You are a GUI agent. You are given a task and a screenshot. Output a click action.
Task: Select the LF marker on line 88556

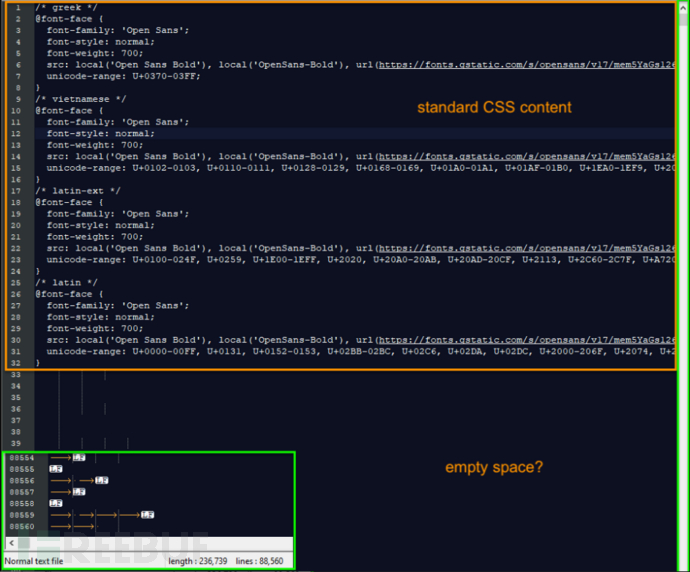click(x=101, y=481)
